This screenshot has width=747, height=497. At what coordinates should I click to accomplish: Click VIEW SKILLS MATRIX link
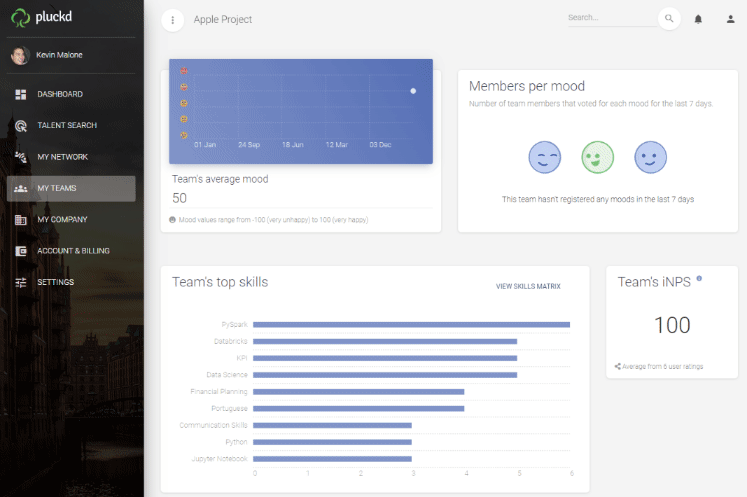(528, 286)
